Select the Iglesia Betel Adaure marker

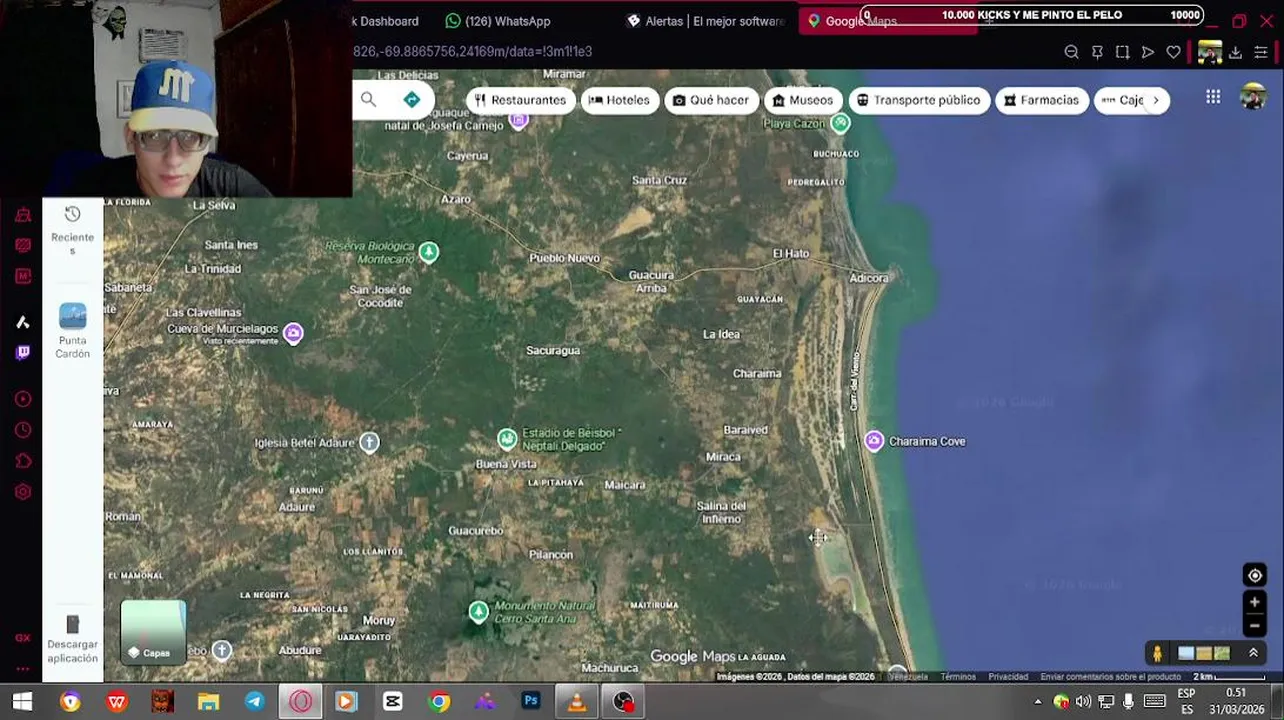[369, 442]
